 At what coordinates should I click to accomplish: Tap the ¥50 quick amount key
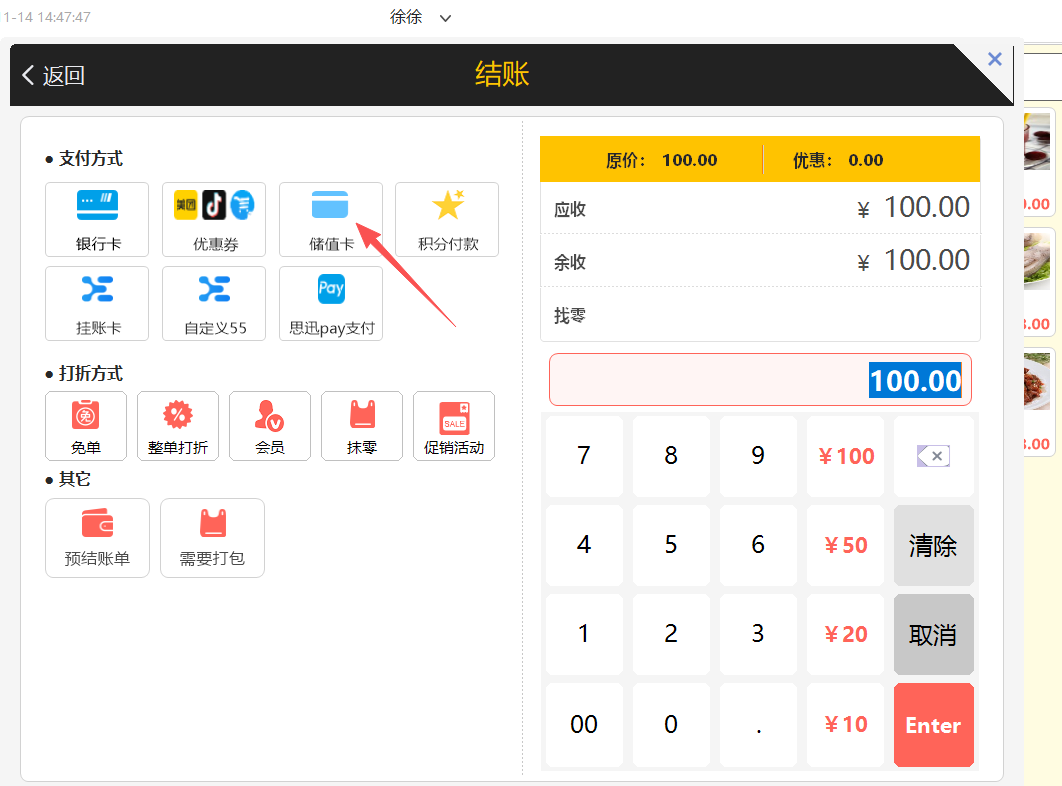845,546
